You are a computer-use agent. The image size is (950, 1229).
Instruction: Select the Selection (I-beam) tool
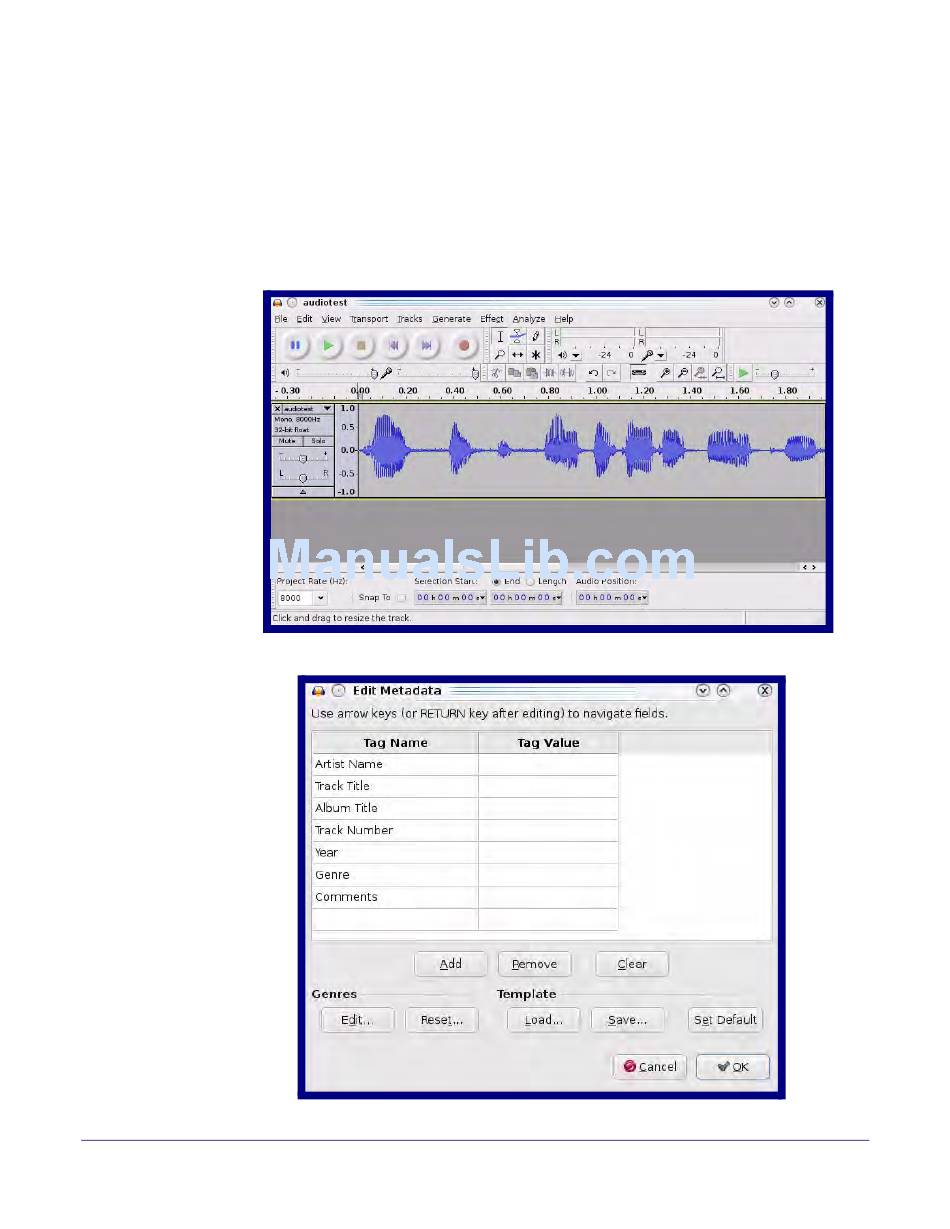coord(500,336)
